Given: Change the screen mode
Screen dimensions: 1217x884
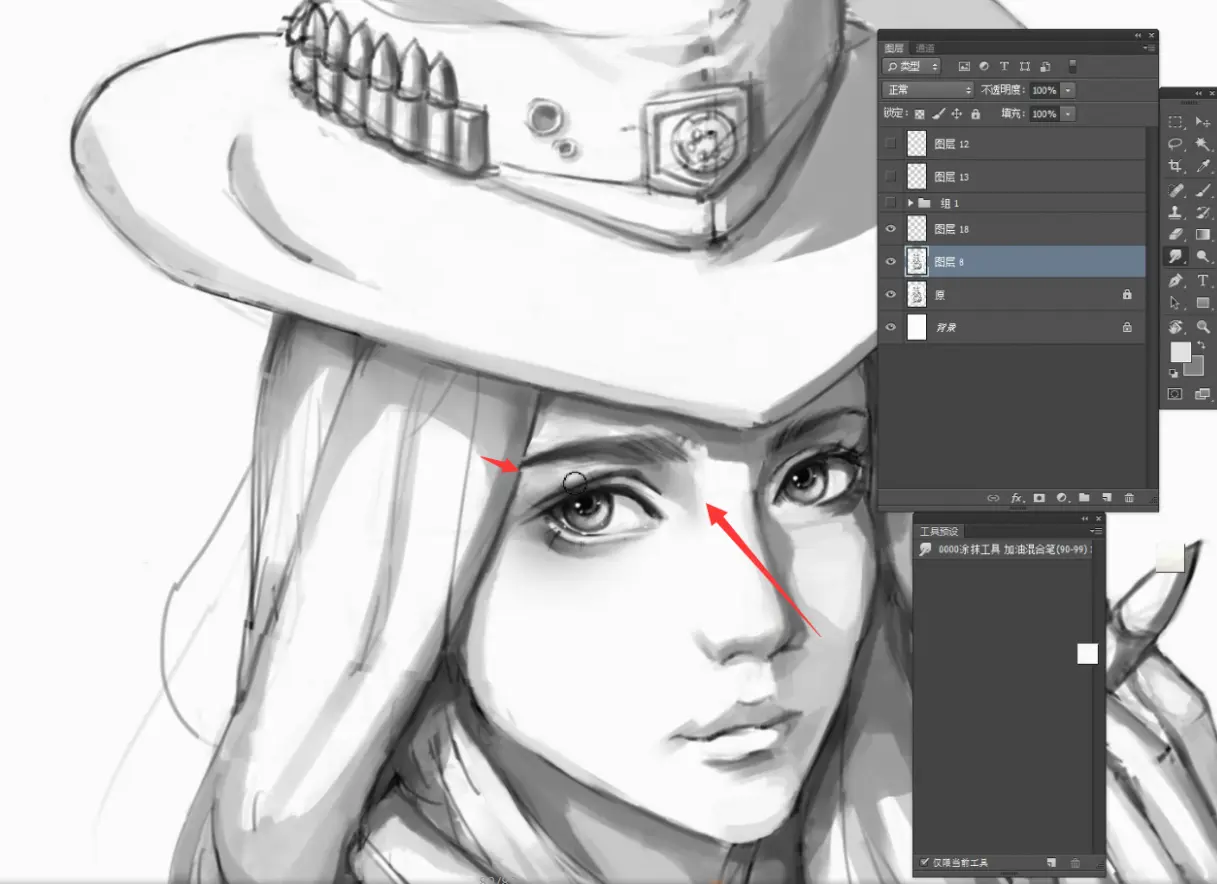Looking at the screenshot, I should click(x=1203, y=394).
